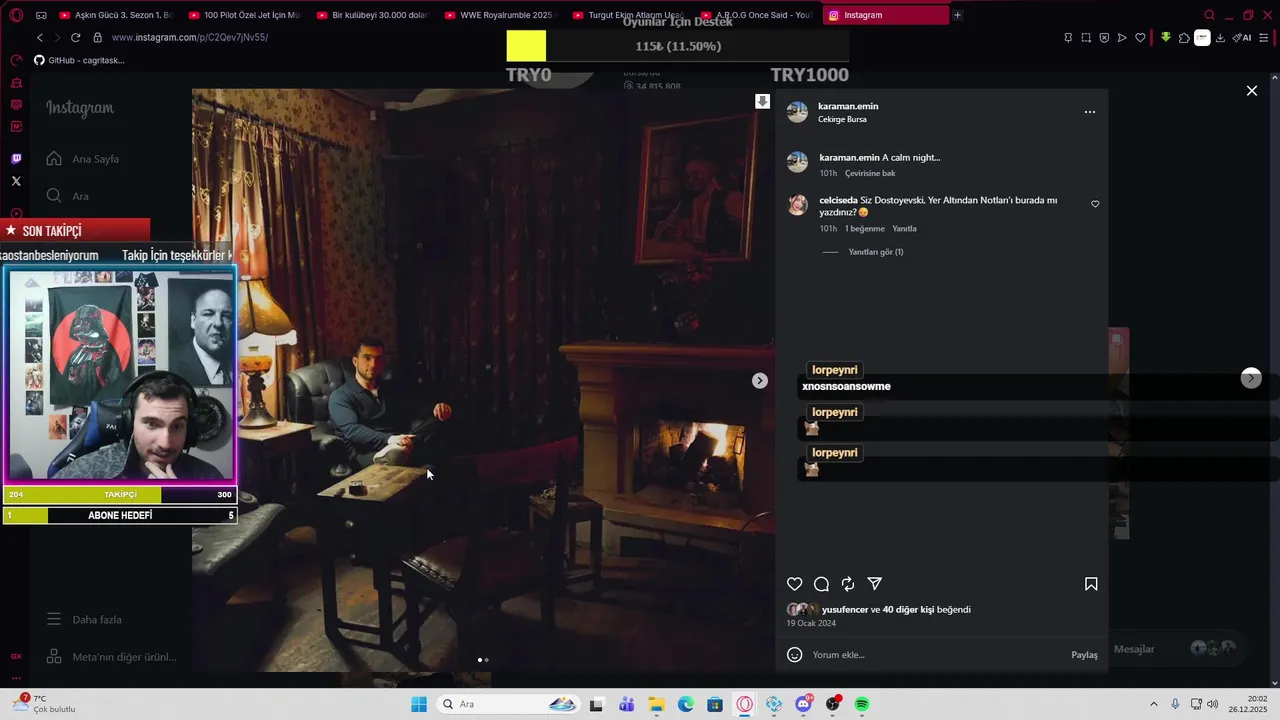This screenshot has height=720, width=1280.
Task: Go to the next post arrow
Action: [1251, 378]
